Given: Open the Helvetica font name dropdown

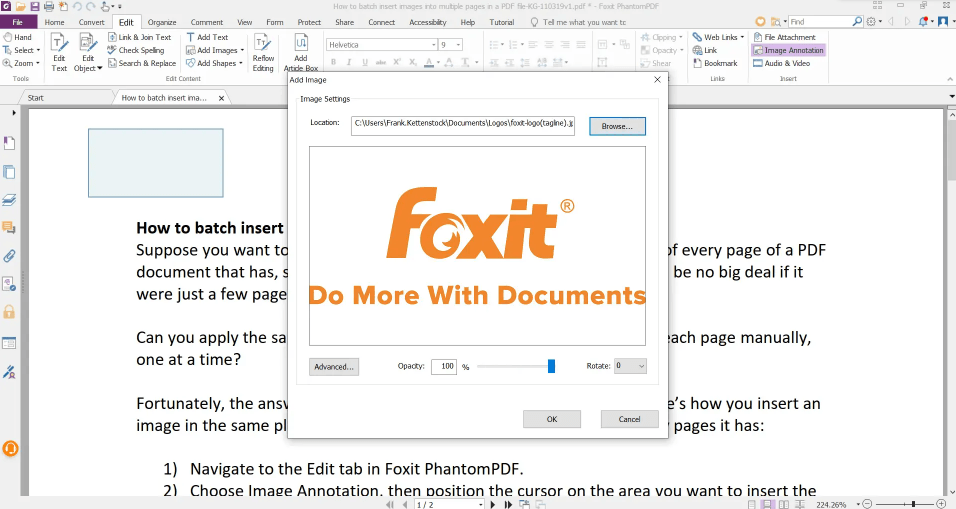Looking at the screenshot, I should (433, 45).
